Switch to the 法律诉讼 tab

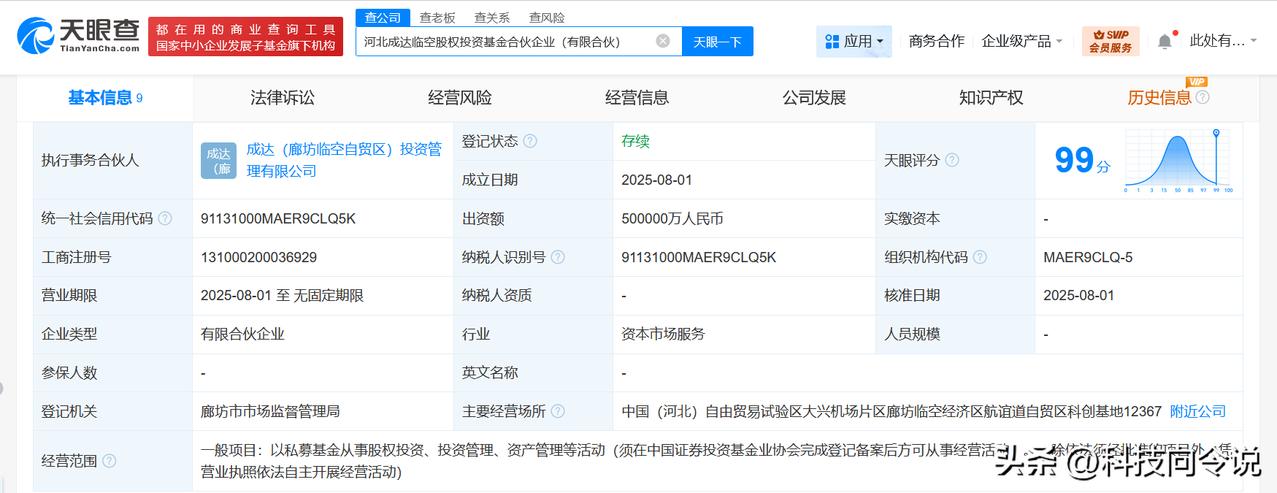282,97
